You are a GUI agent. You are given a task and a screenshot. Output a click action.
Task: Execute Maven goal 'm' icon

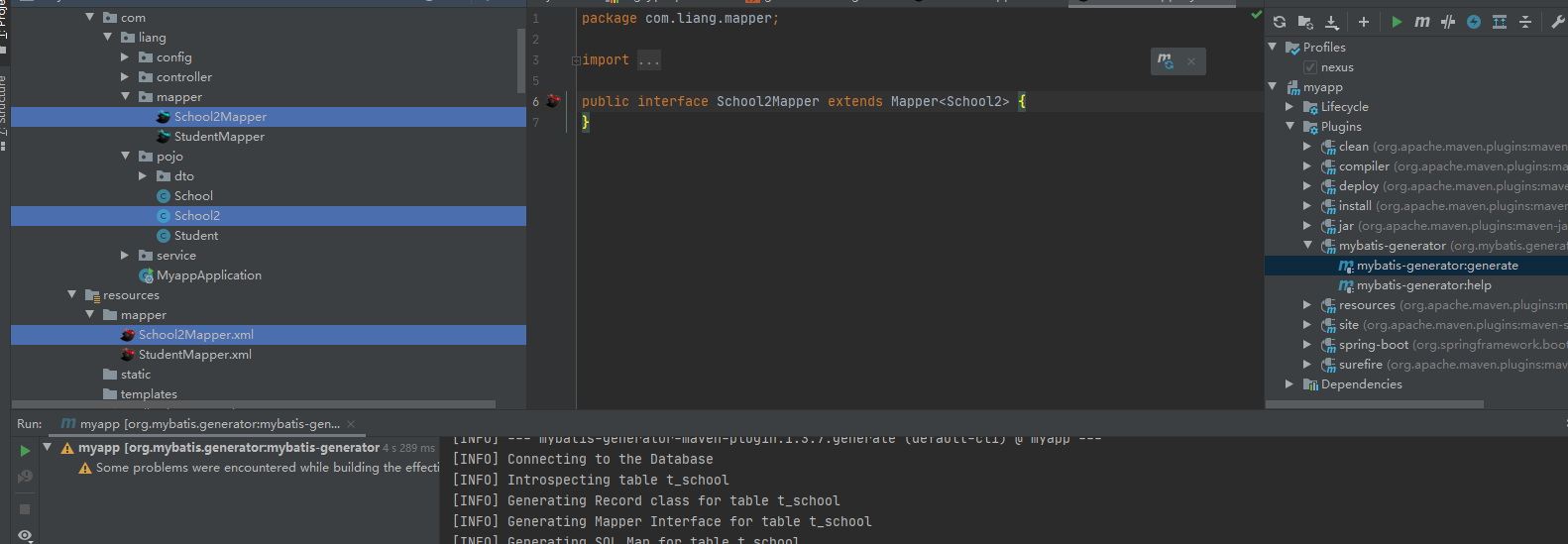coord(1422,22)
